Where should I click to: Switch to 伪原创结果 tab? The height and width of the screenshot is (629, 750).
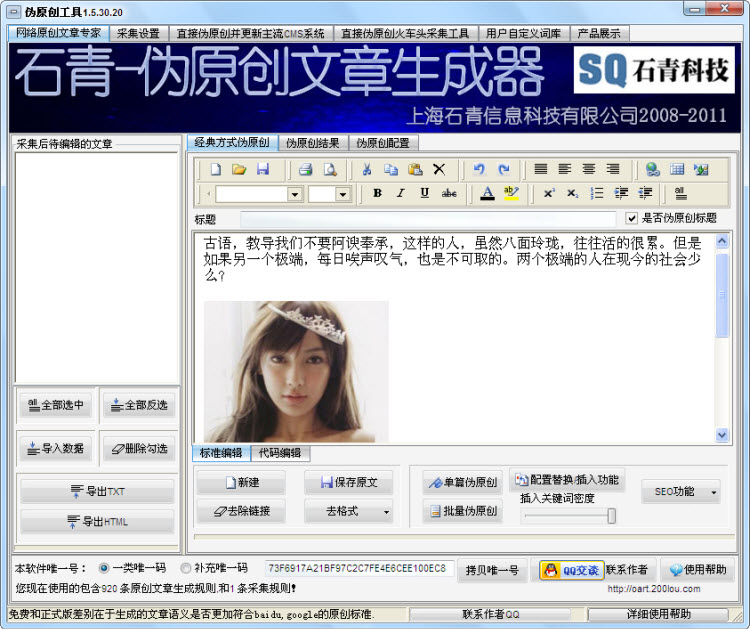[x=313, y=143]
